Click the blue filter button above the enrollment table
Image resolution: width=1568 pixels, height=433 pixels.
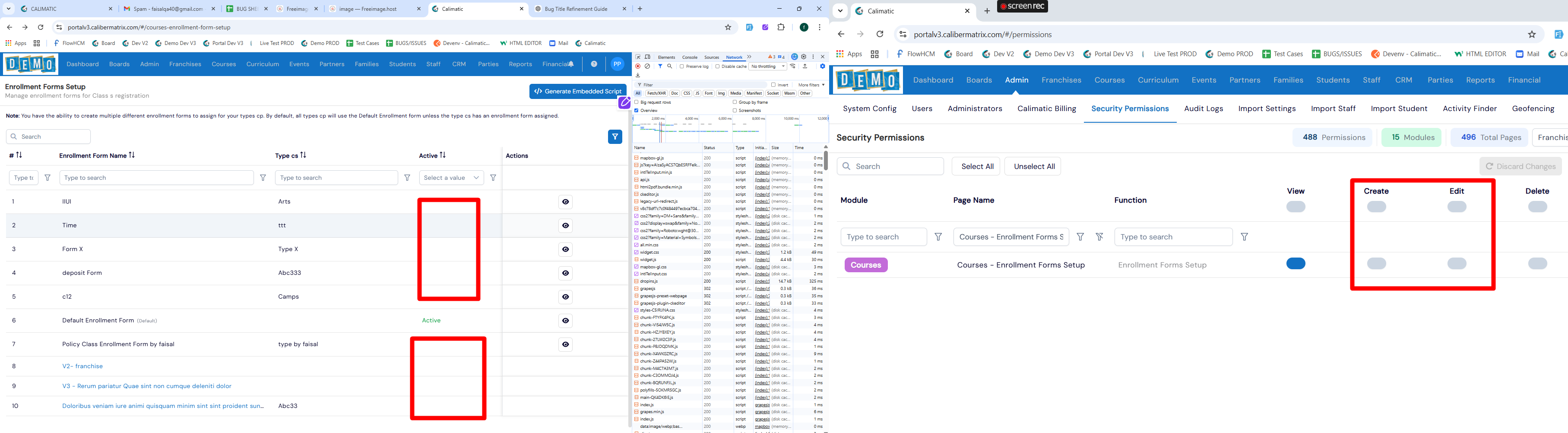(615, 137)
